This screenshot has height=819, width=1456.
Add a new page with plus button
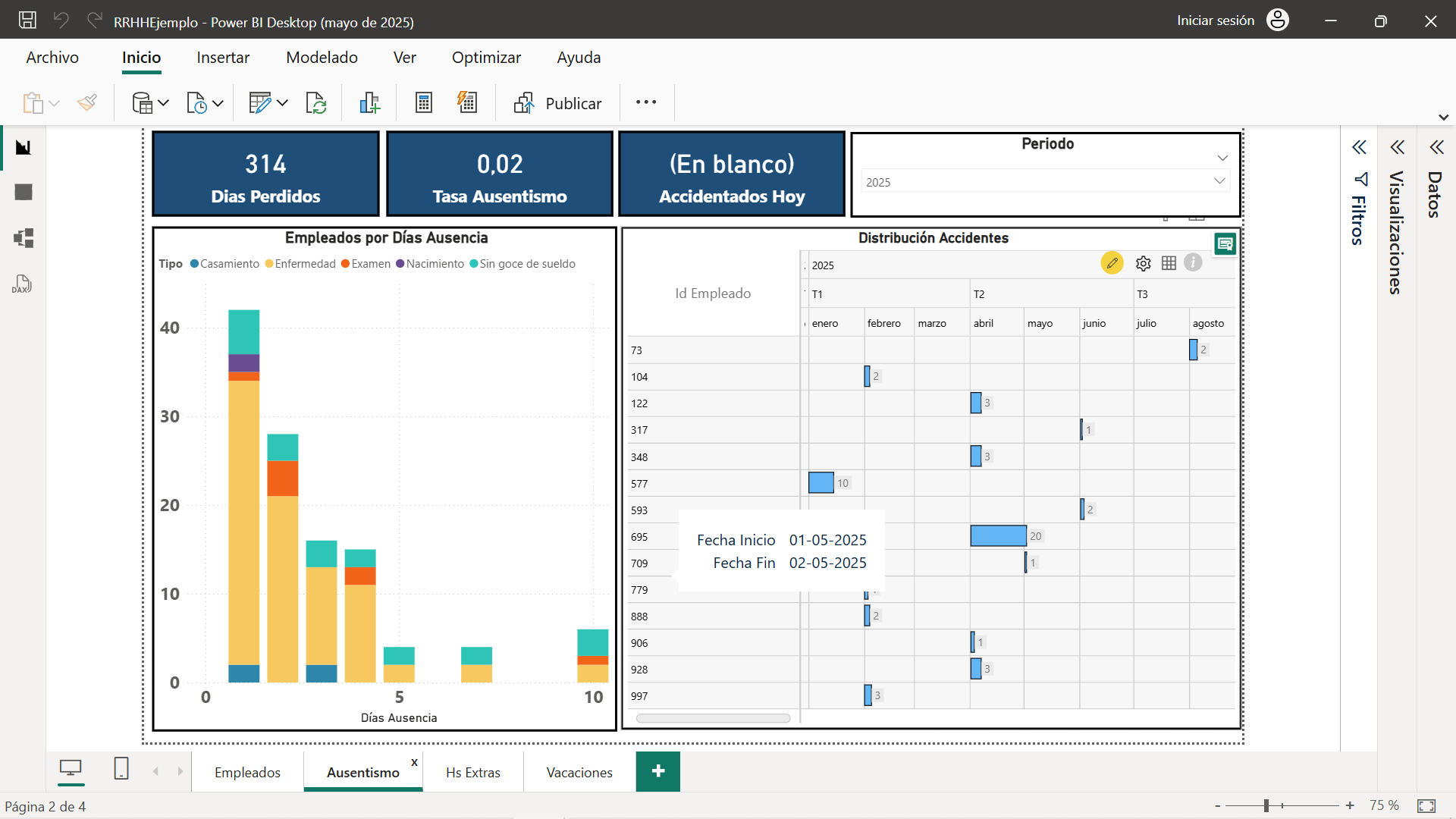(658, 771)
